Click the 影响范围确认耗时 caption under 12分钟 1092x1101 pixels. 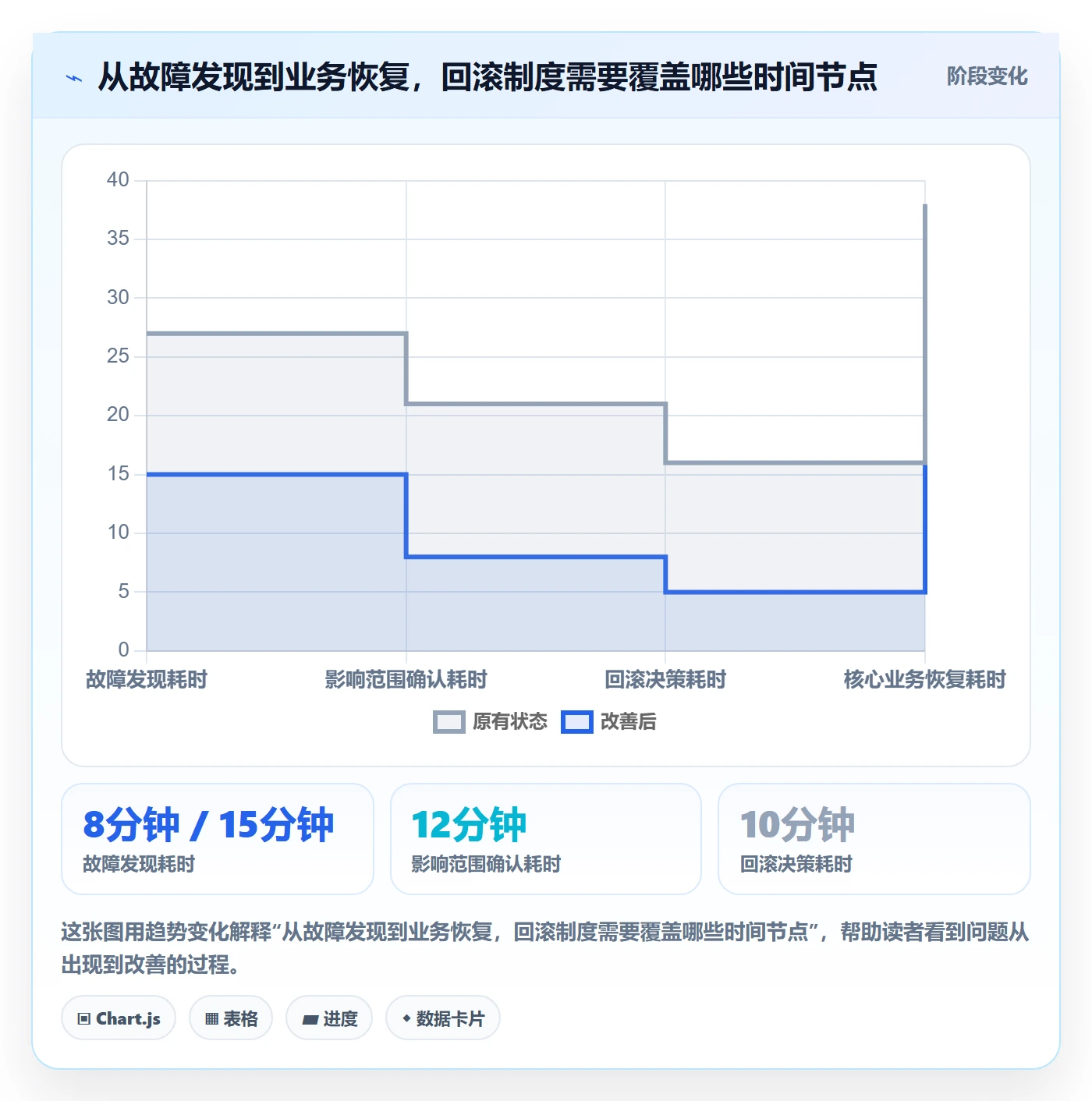pos(486,864)
